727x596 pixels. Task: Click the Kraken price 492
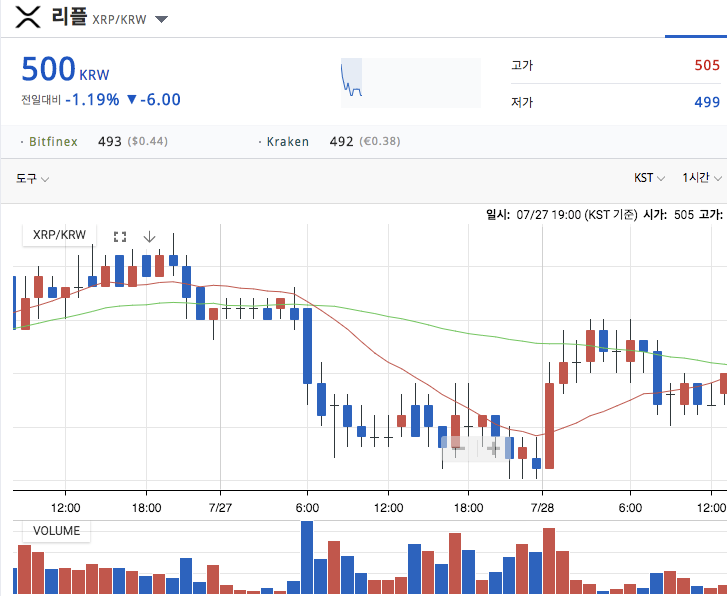click(x=341, y=141)
